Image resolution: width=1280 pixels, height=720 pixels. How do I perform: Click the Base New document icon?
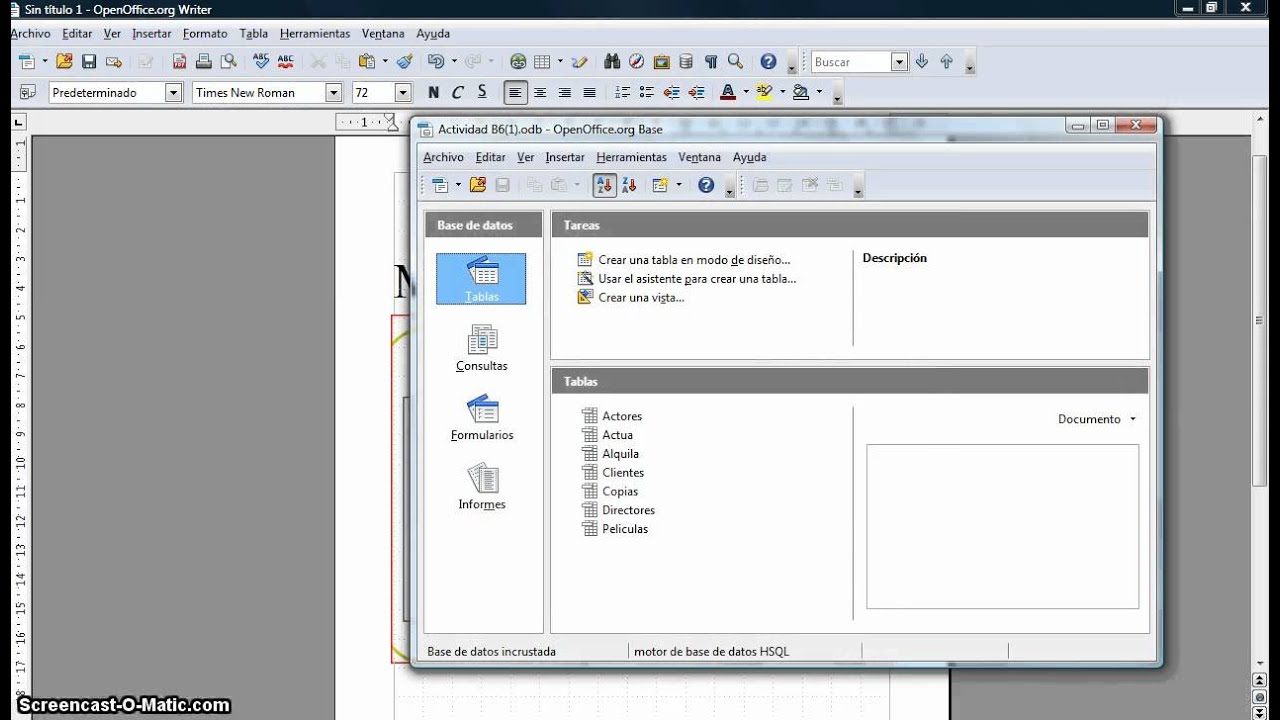440,185
